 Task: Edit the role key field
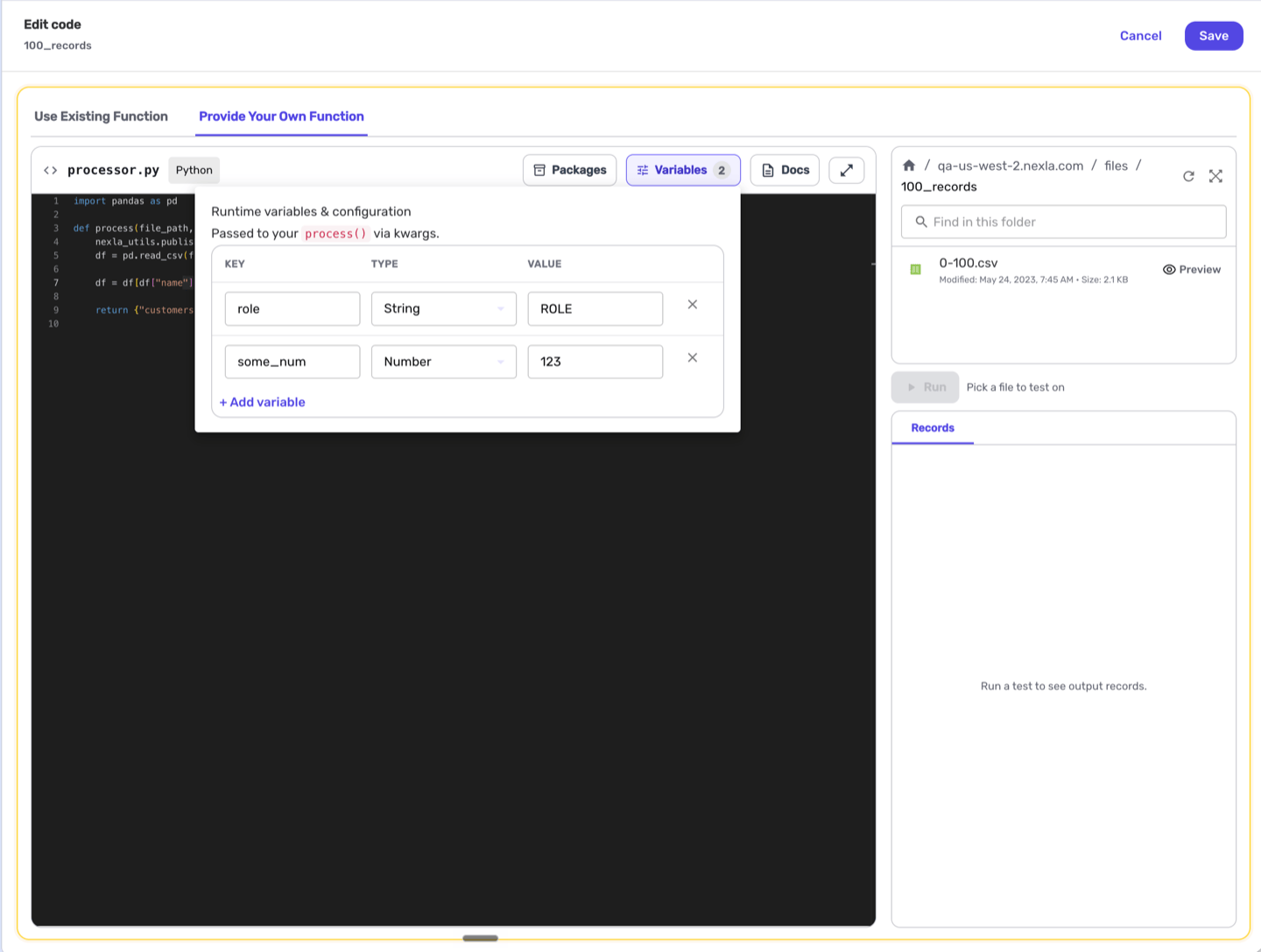[x=292, y=309]
